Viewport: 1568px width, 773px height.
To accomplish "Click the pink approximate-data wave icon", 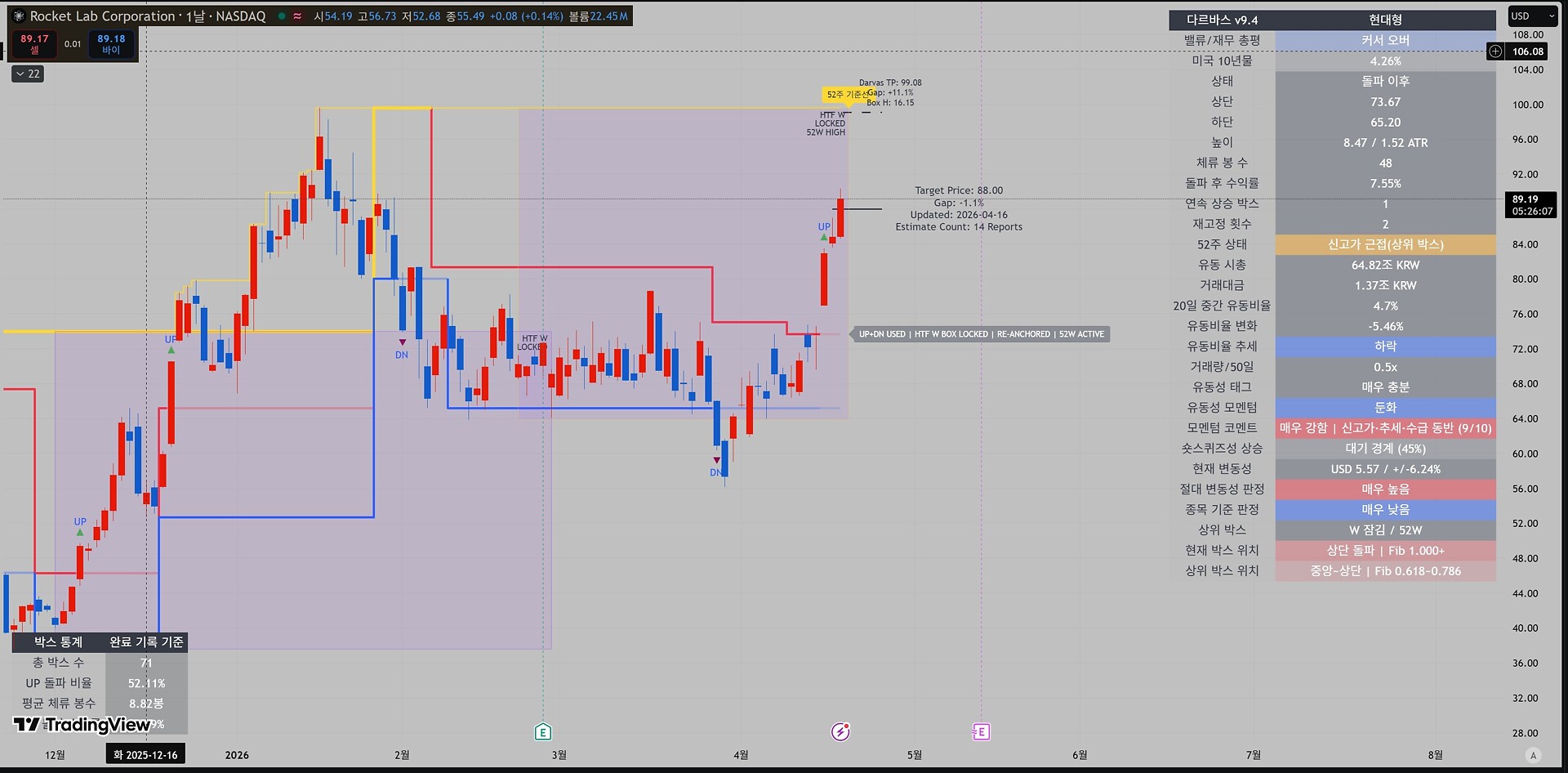I will pos(297,16).
